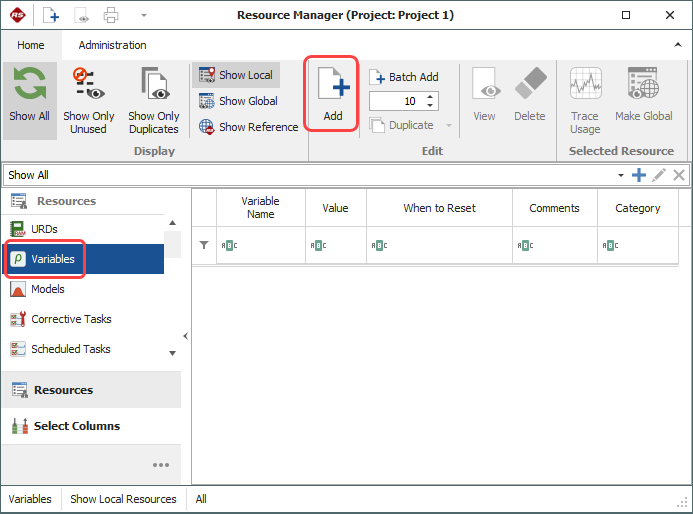Increase the batch add count spinner
Screen dimensions: 693x514
(x=430, y=97)
